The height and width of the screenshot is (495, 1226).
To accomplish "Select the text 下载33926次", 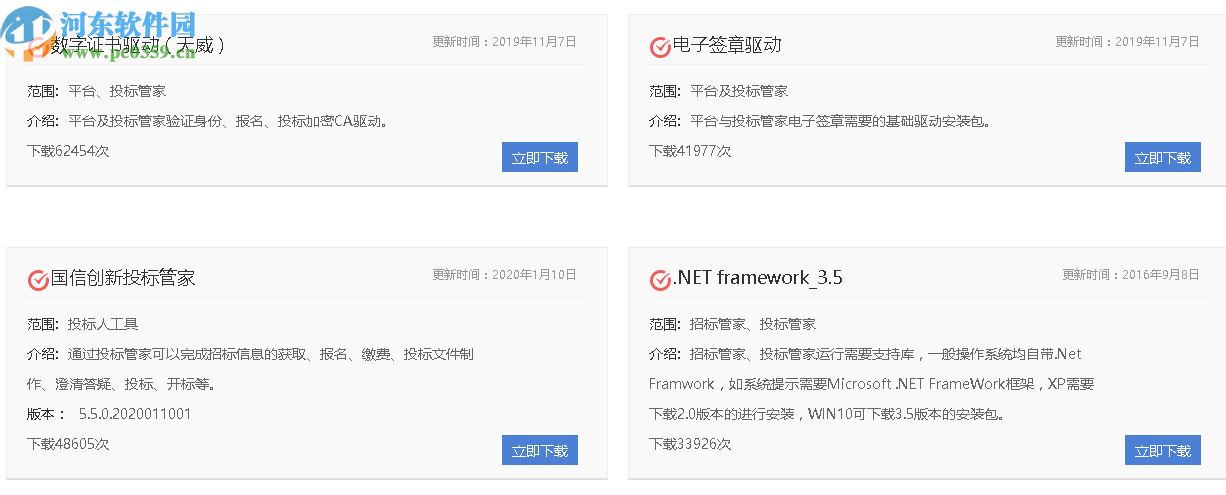I will point(690,443).
